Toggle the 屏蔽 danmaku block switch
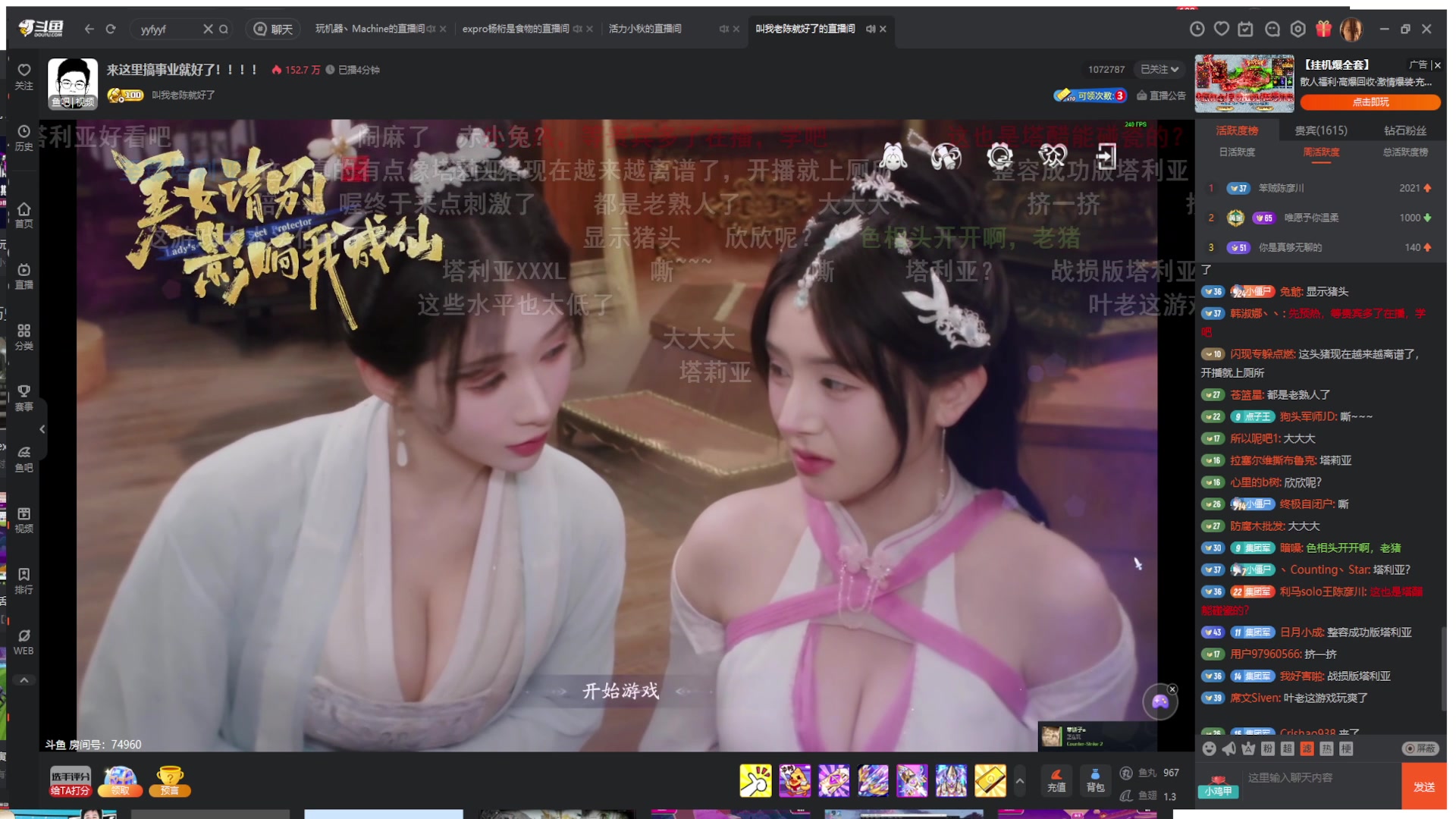The image size is (1456, 819). (x=1420, y=748)
